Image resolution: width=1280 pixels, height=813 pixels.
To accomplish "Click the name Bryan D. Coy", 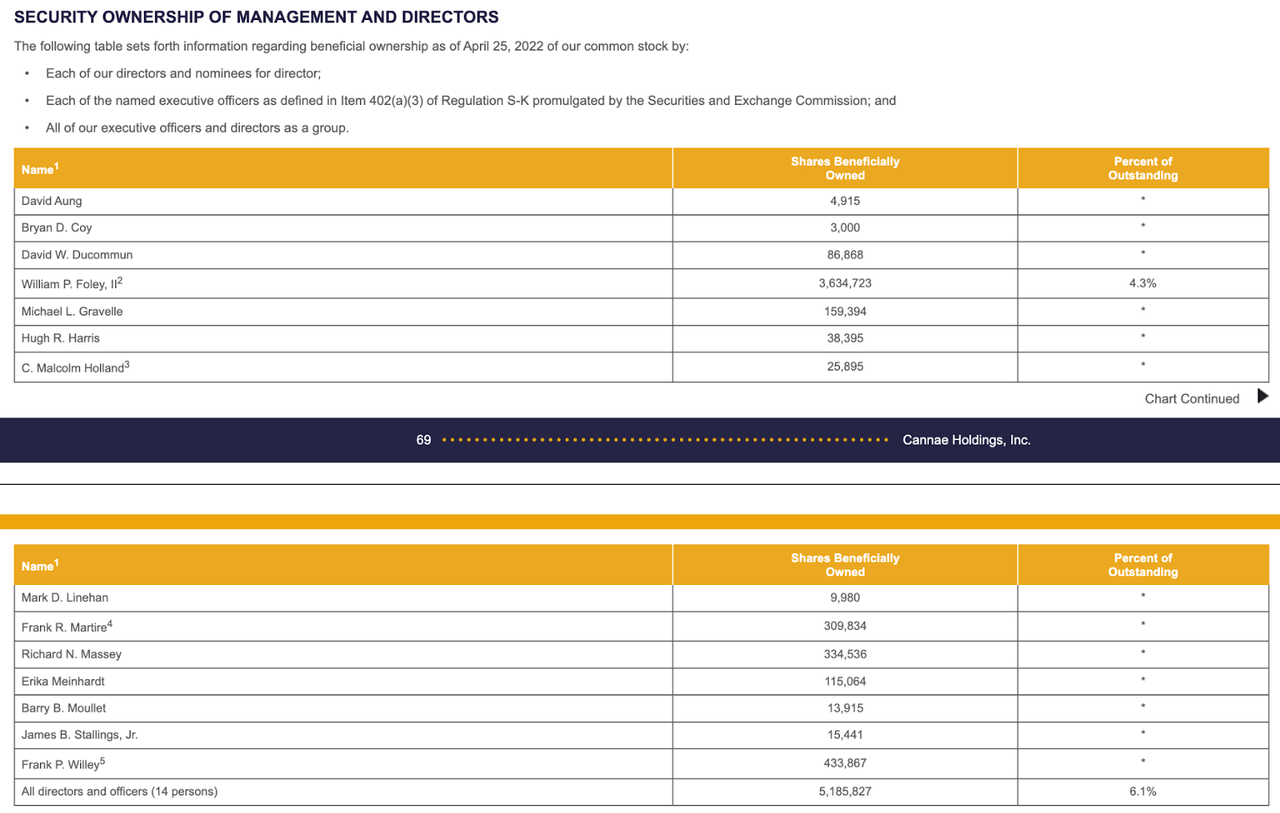I will (x=57, y=228).
